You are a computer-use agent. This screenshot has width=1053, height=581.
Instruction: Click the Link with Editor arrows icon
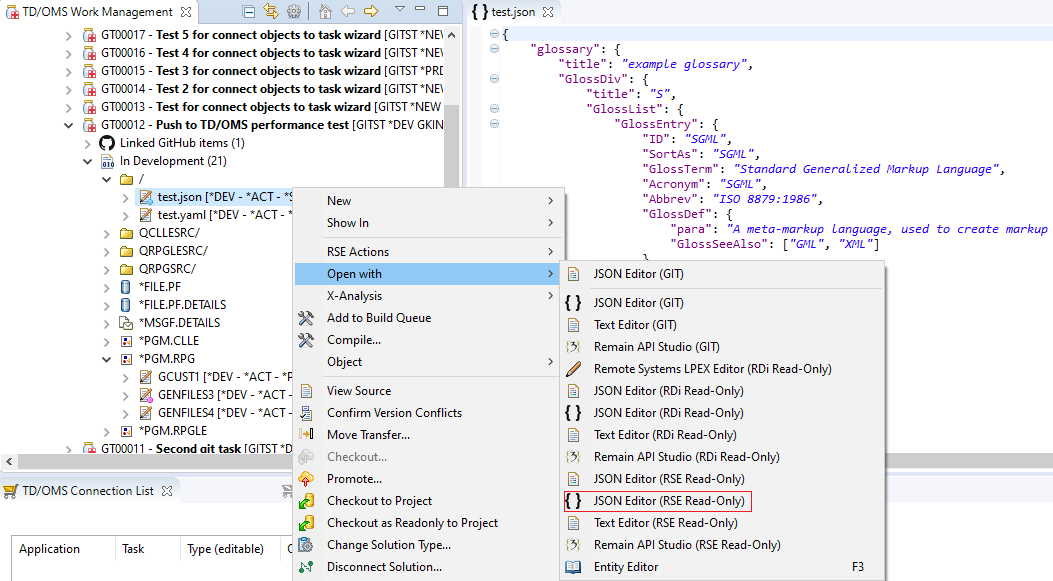point(271,12)
